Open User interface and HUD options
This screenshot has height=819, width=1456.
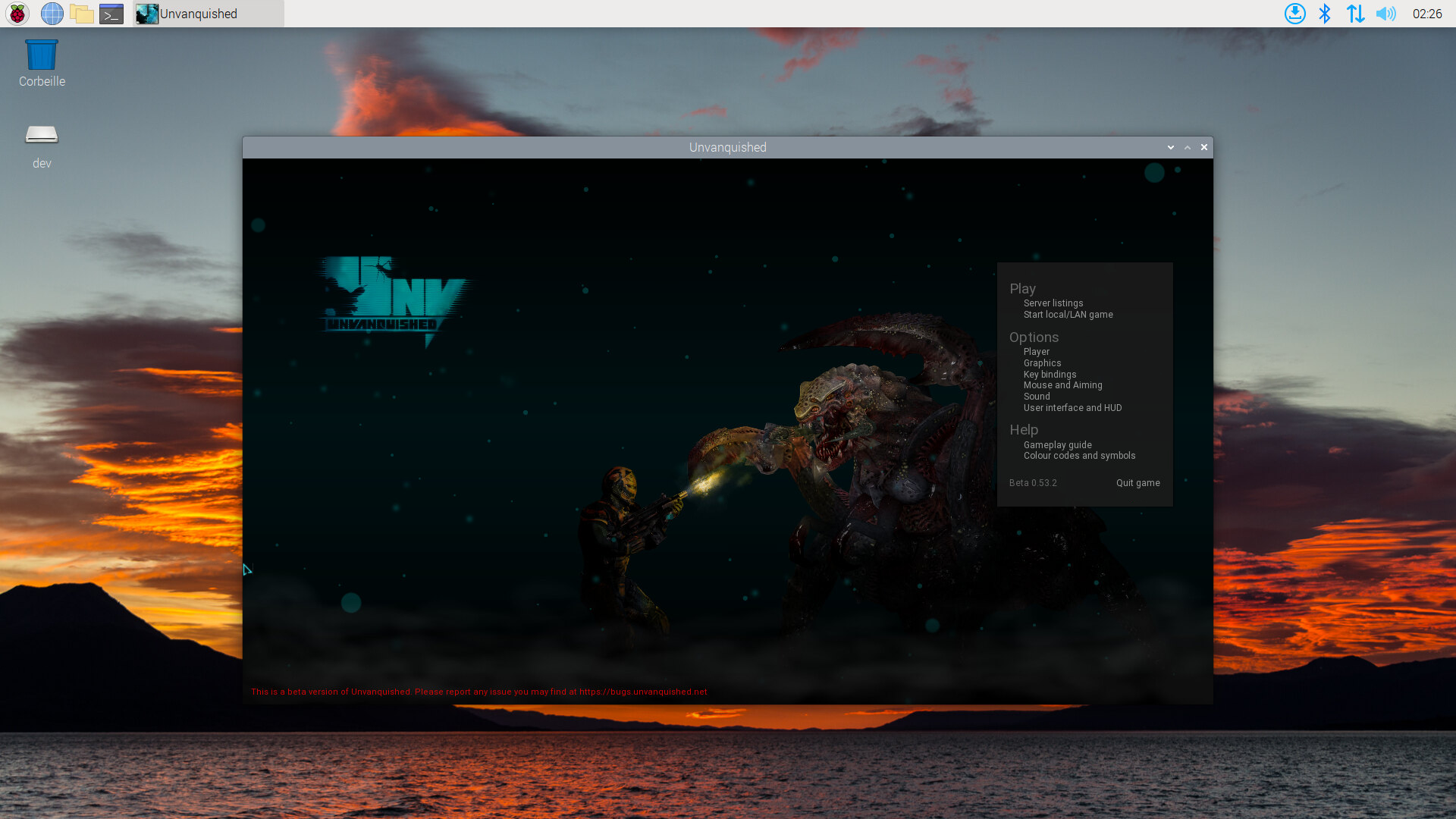point(1072,408)
